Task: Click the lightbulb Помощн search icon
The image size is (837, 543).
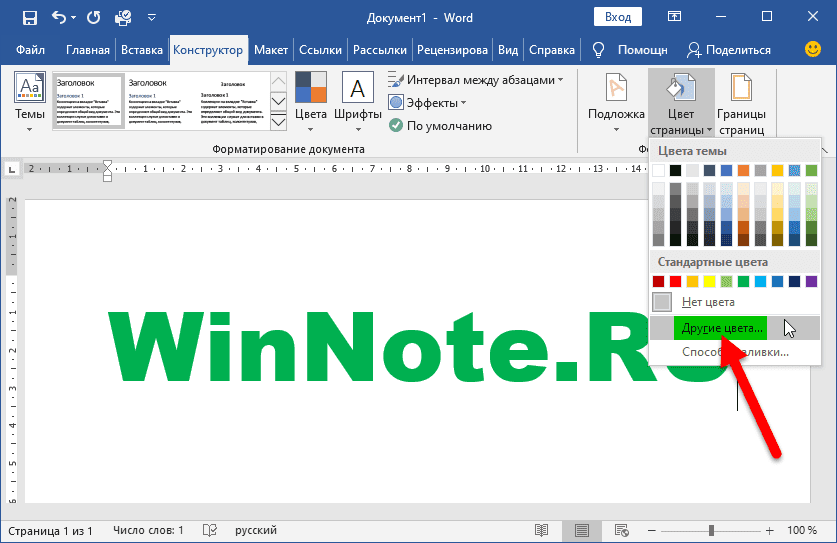Action: point(598,50)
